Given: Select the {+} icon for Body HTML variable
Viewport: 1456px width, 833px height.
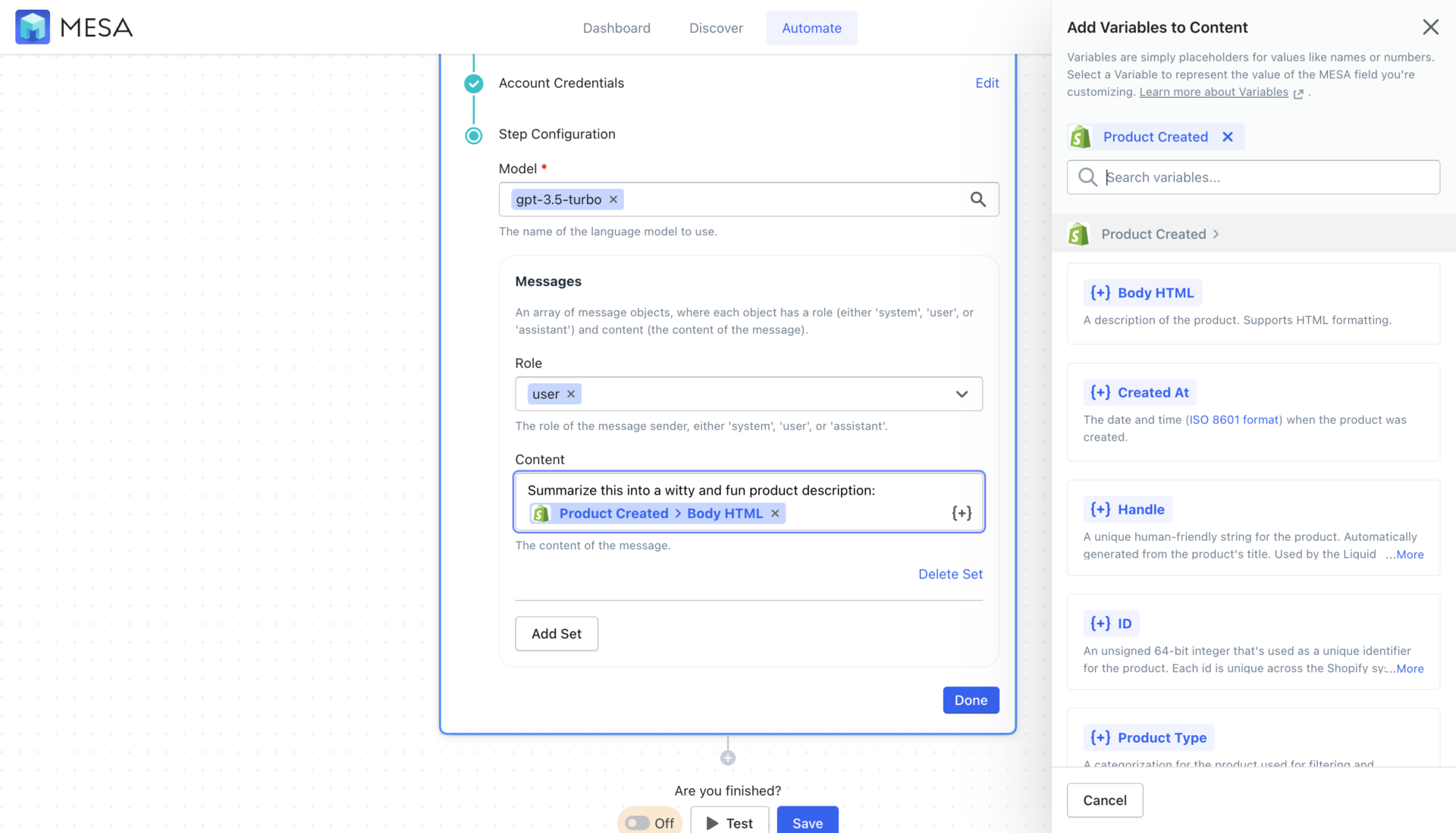Looking at the screenshot, I should coord(1100,292).
